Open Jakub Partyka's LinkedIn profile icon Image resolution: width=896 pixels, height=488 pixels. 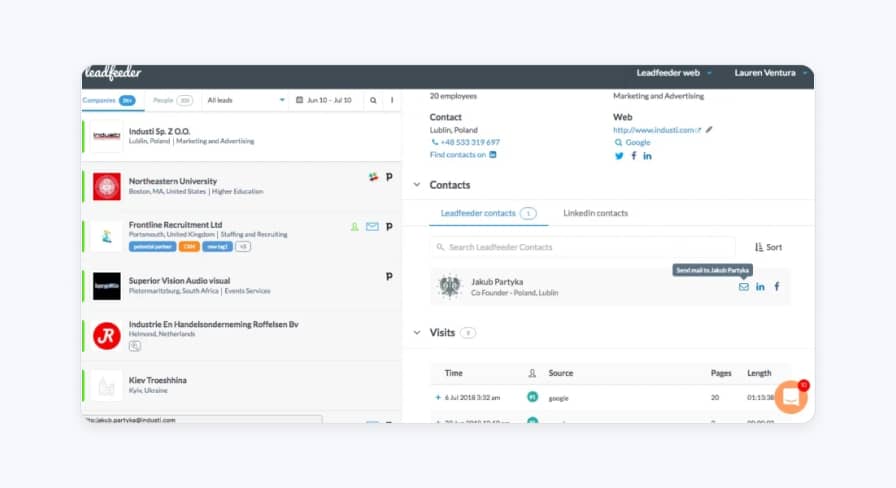tap(760, 287)
